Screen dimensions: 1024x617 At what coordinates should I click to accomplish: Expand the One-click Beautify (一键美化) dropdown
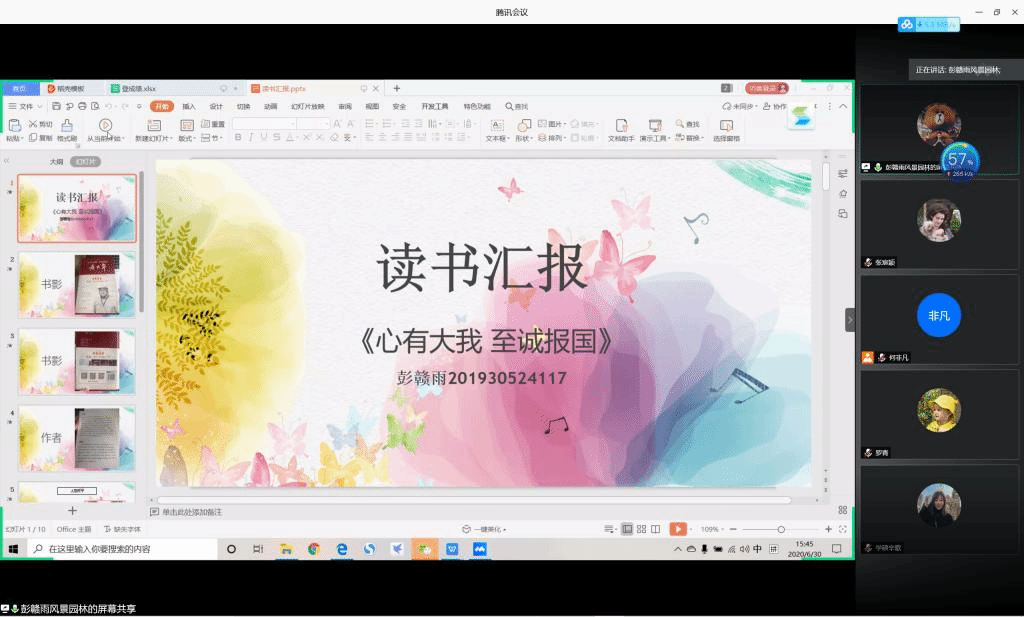485,529
